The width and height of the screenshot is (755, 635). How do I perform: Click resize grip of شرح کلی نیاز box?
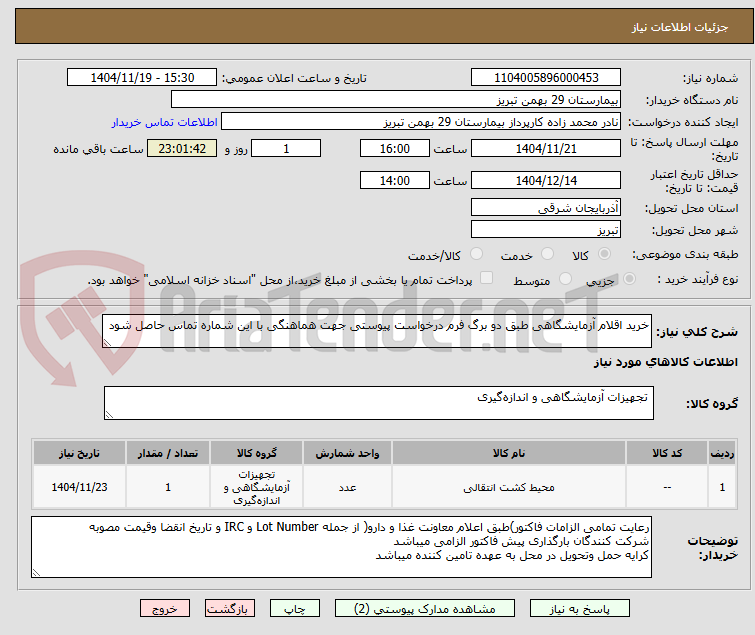click(107, 343)
